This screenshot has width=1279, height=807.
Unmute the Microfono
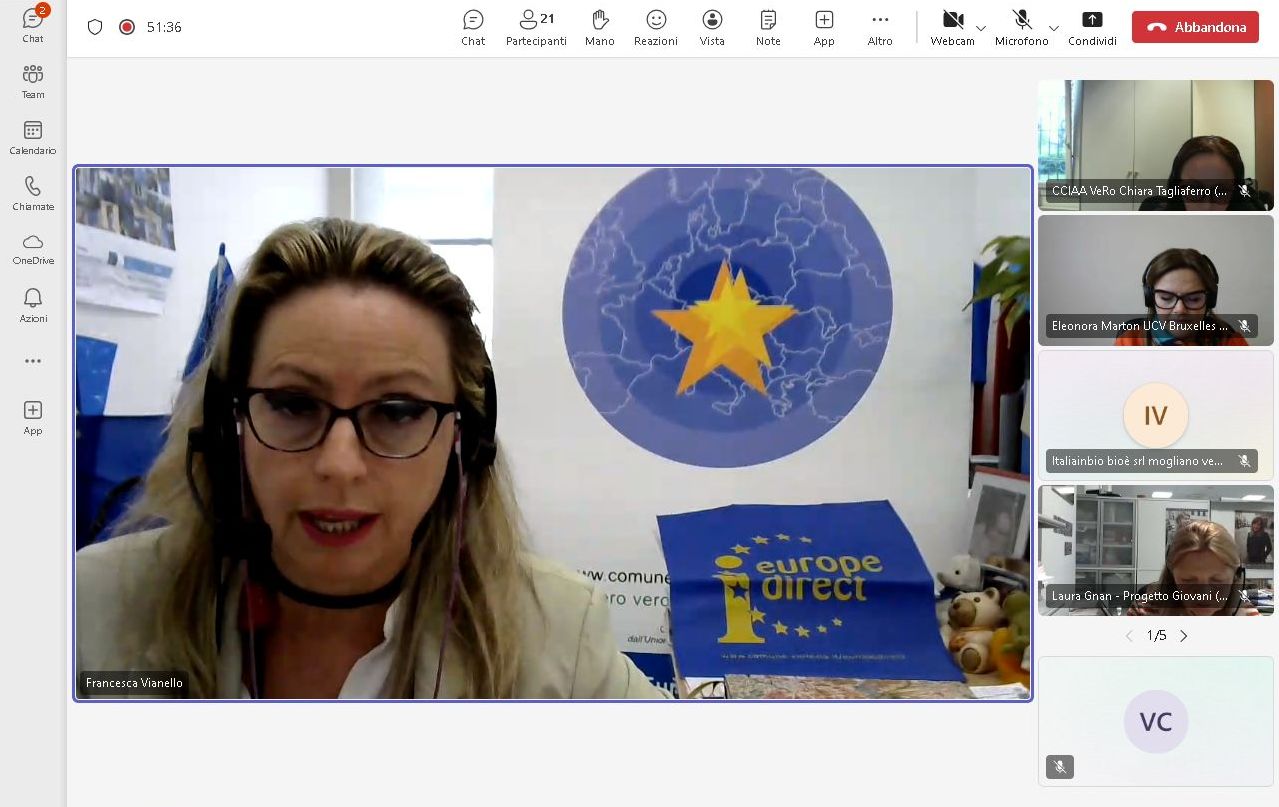(x=1021, y=28)
